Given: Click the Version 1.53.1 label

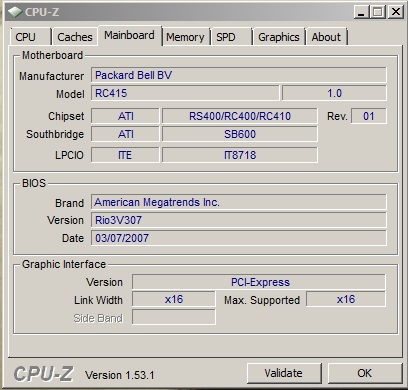Looking at the screenshot, I should coord(120,375).
